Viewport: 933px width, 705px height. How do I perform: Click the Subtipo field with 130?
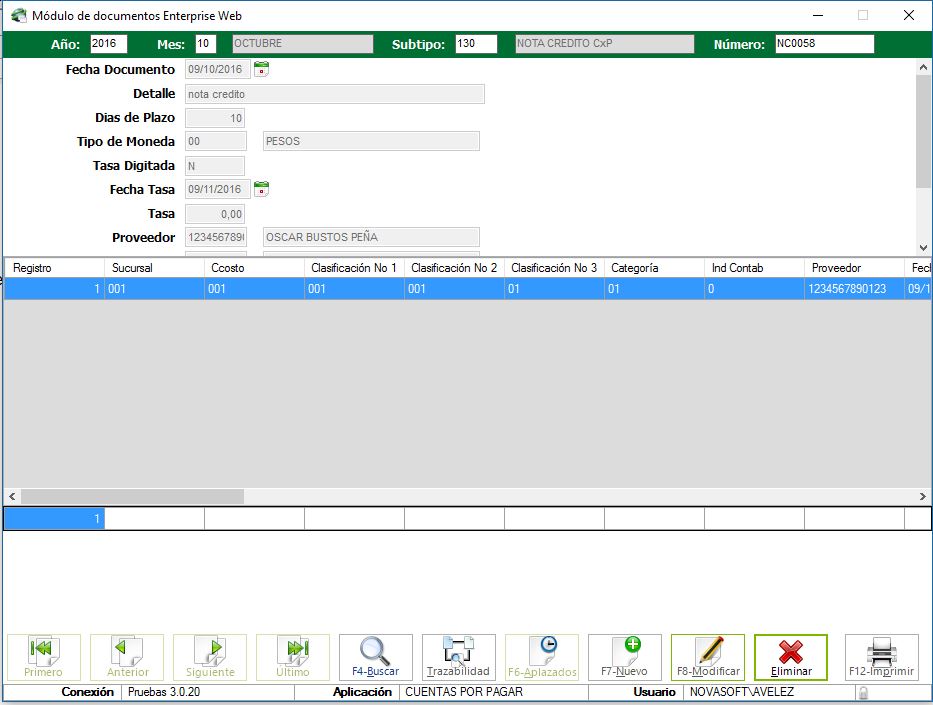(x=476, y=43)
